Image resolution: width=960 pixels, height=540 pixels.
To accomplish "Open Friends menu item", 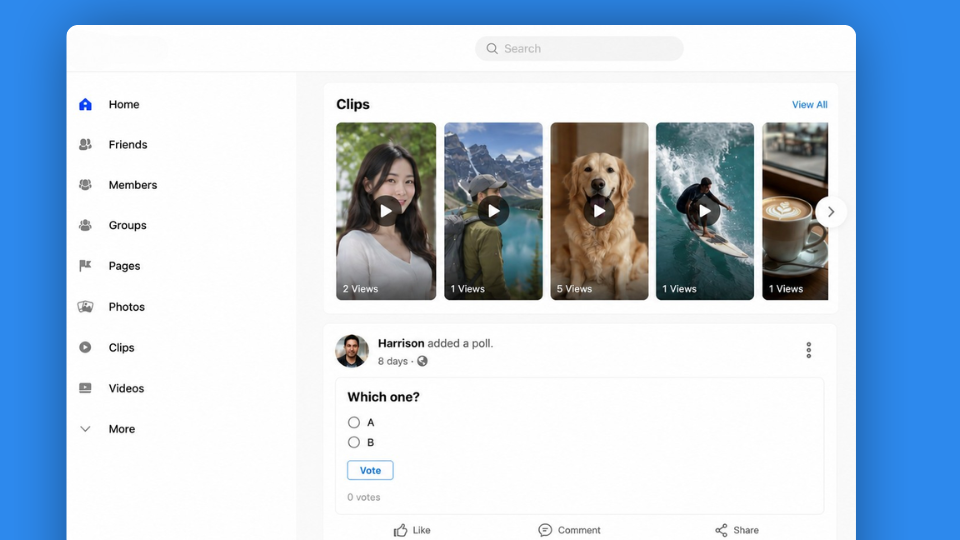I will pyautogui.click(x=128, y=144).
